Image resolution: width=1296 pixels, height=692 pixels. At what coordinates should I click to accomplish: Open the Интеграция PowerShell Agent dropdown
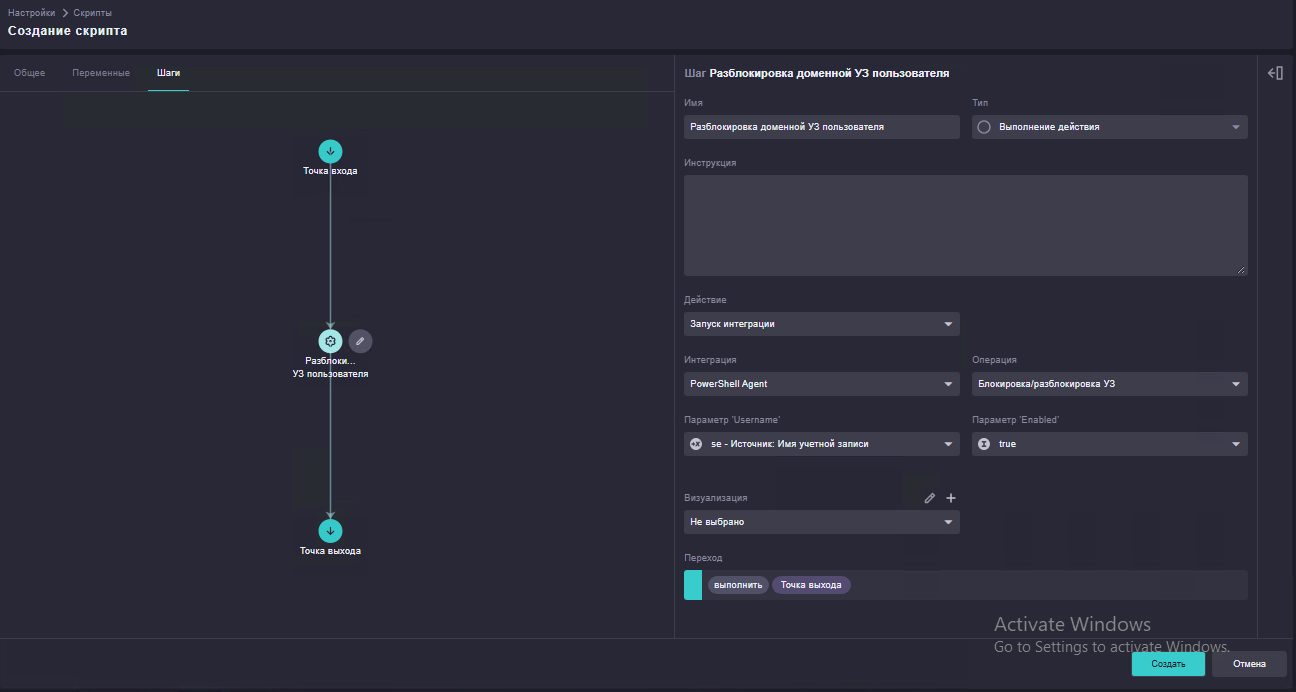(x=822, y=384)
